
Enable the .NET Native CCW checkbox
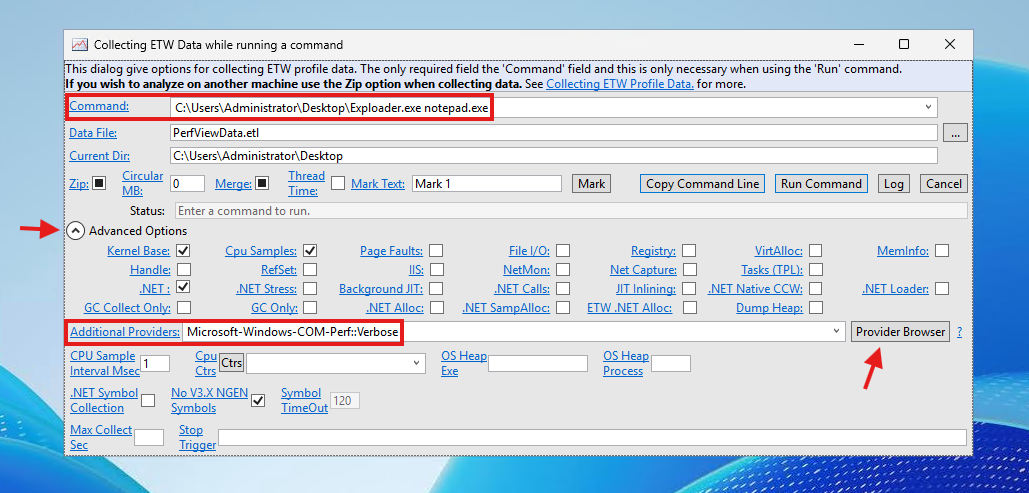pos(816,289)
